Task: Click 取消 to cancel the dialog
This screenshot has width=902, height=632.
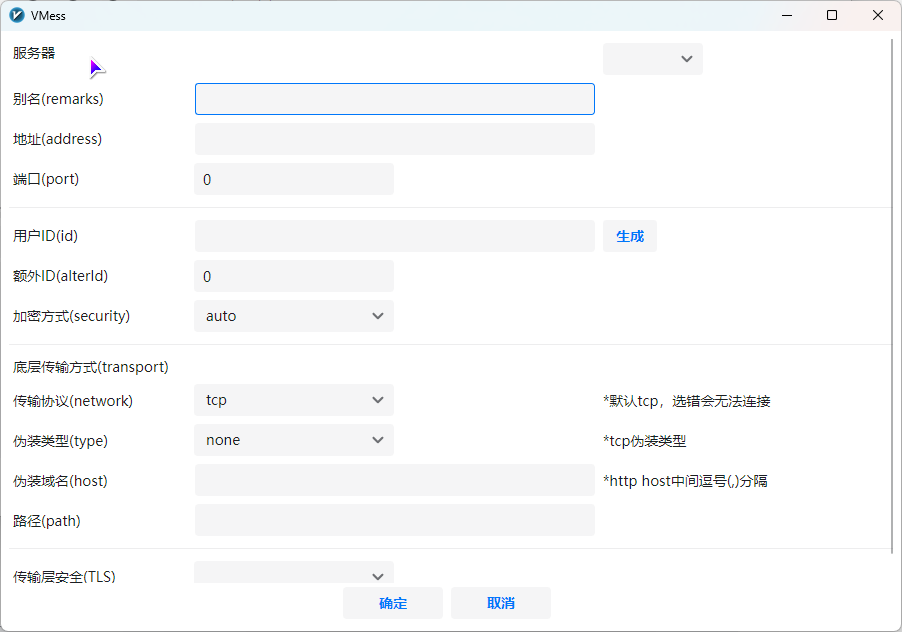Action: tap(500, 603)
